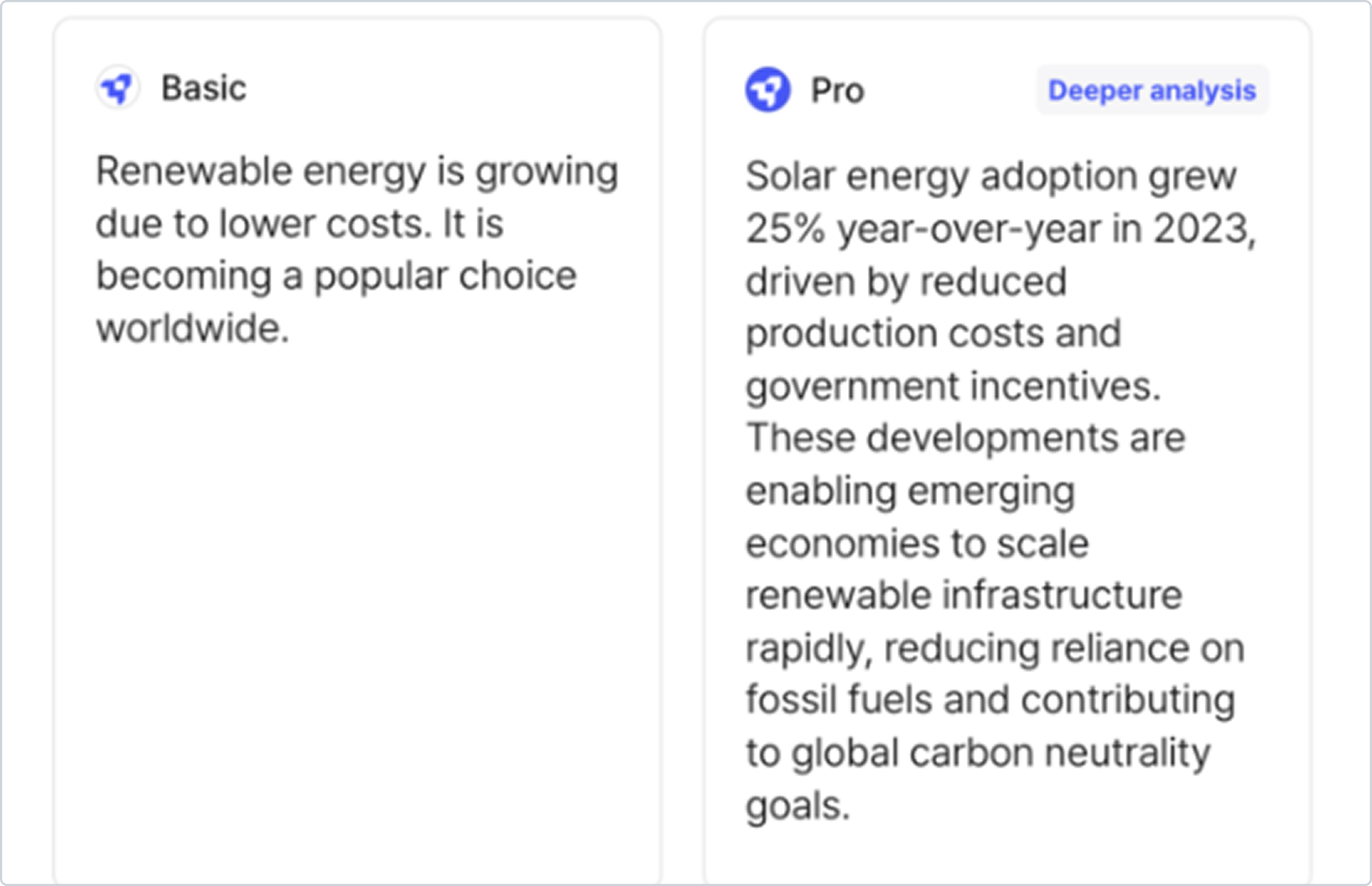The width and height of the screenshot is (1372, 886).
Task: Click the line 'Solar energy adoption grew'
Action: [991, 176]
